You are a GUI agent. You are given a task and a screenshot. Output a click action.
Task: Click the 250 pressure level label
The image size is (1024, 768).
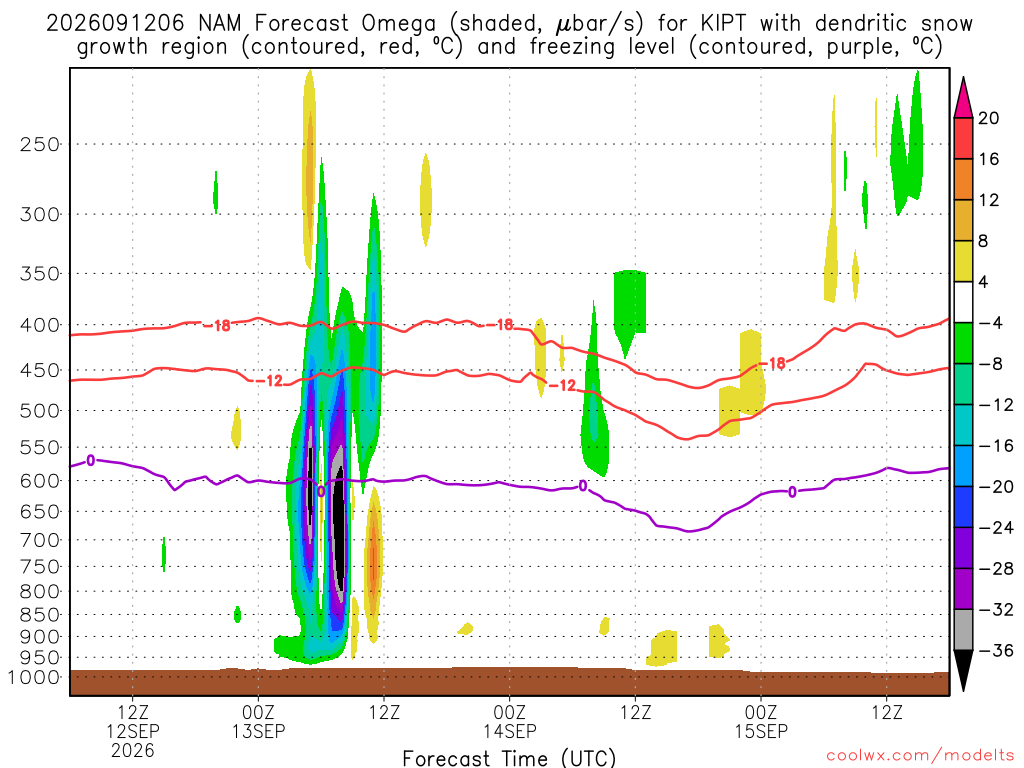40,144
